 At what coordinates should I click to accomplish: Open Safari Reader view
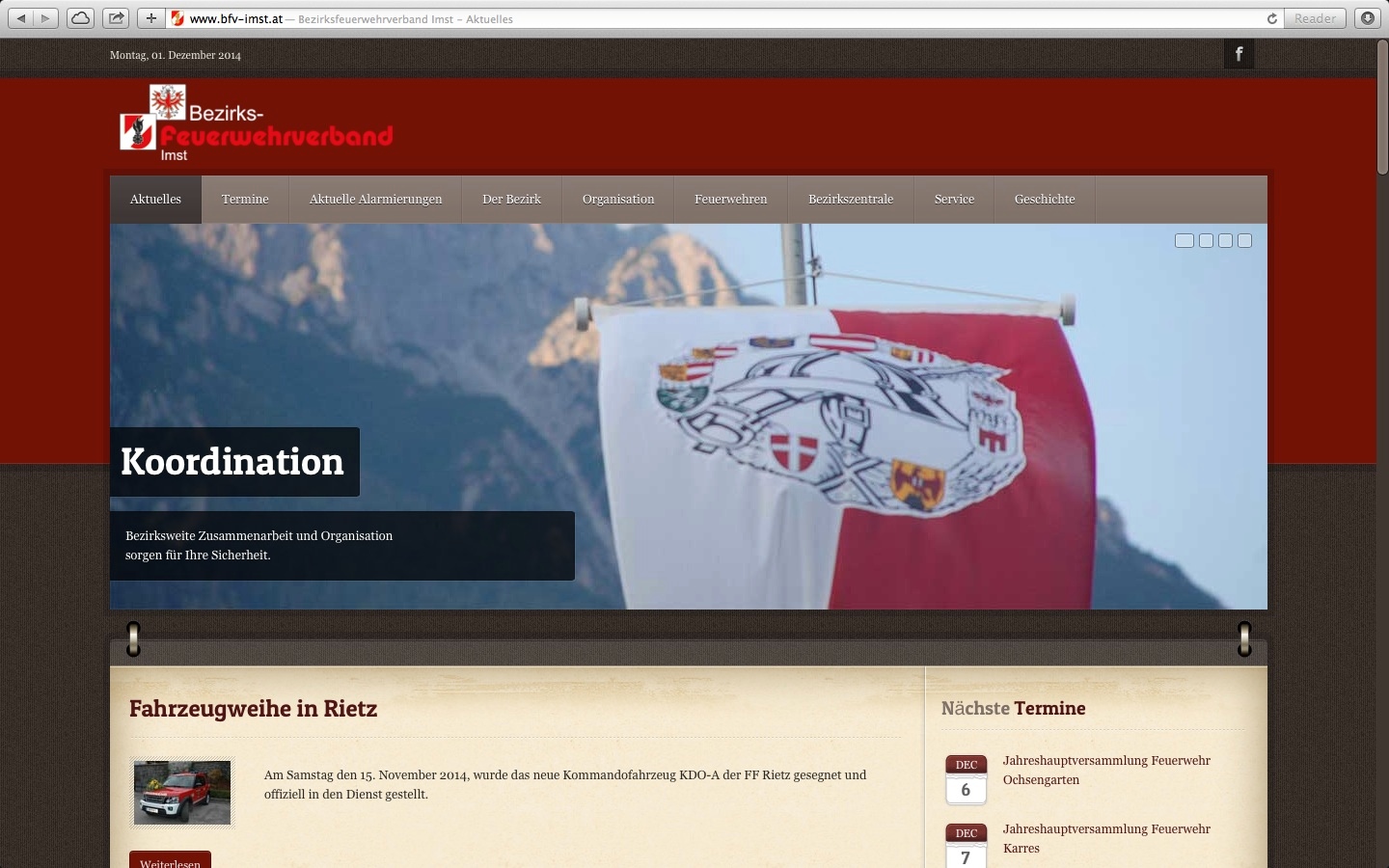(1315, 18)
